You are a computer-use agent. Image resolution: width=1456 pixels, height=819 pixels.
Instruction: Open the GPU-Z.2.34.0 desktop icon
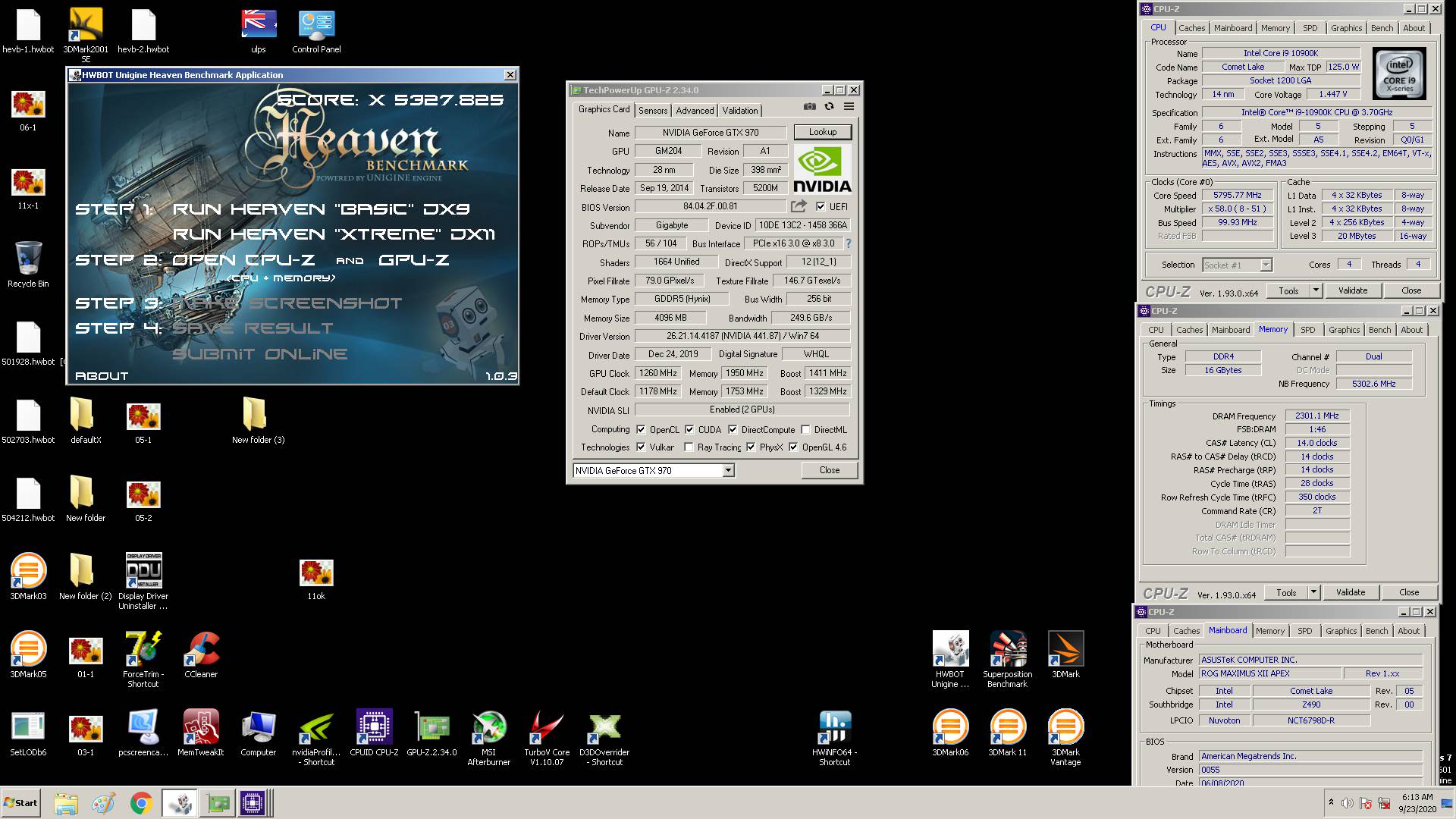(x=431, y=733)
